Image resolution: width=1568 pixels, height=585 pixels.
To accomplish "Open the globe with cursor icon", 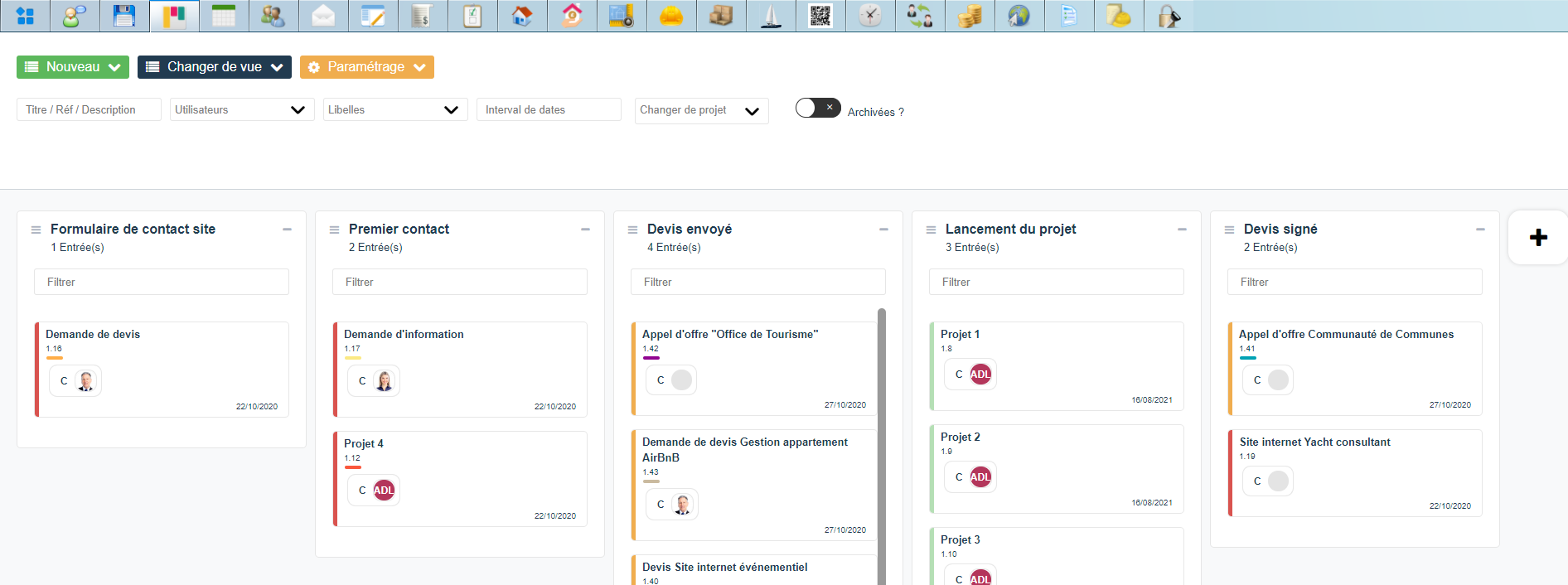I will pyautogui.click(x=1019, y=16).
